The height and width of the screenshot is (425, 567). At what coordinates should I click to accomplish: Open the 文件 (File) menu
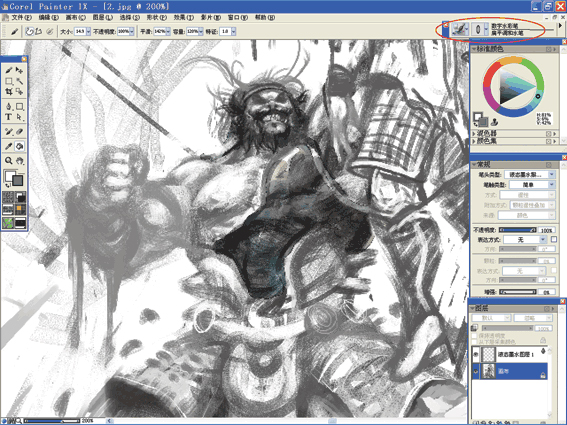tap(21, 17)
